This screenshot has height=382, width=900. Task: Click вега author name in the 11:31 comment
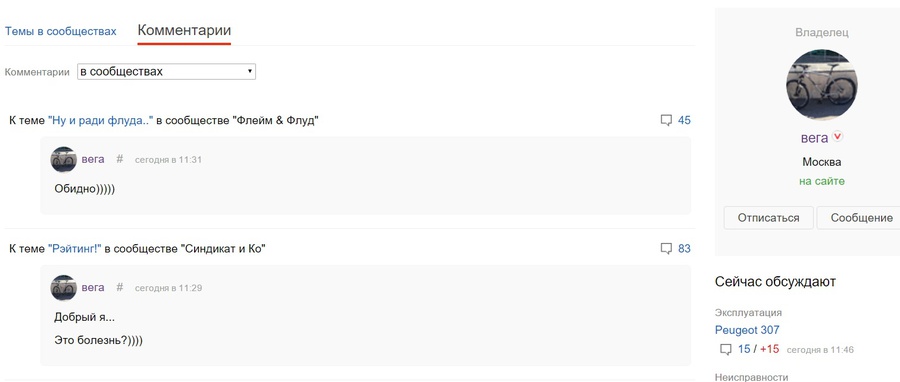[x=93, y=159]
